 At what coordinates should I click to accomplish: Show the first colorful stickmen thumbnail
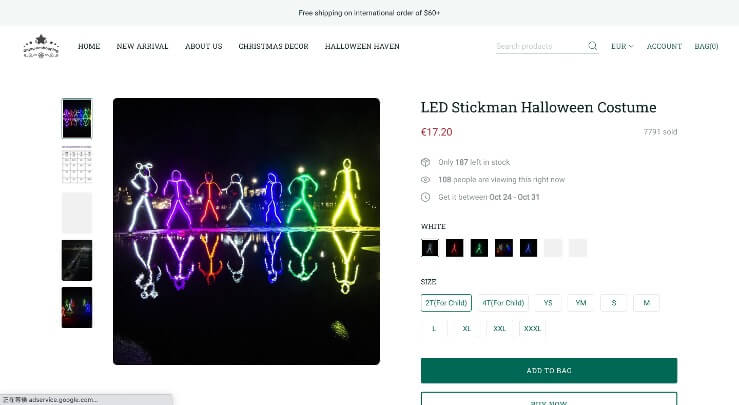click(77, 118)
